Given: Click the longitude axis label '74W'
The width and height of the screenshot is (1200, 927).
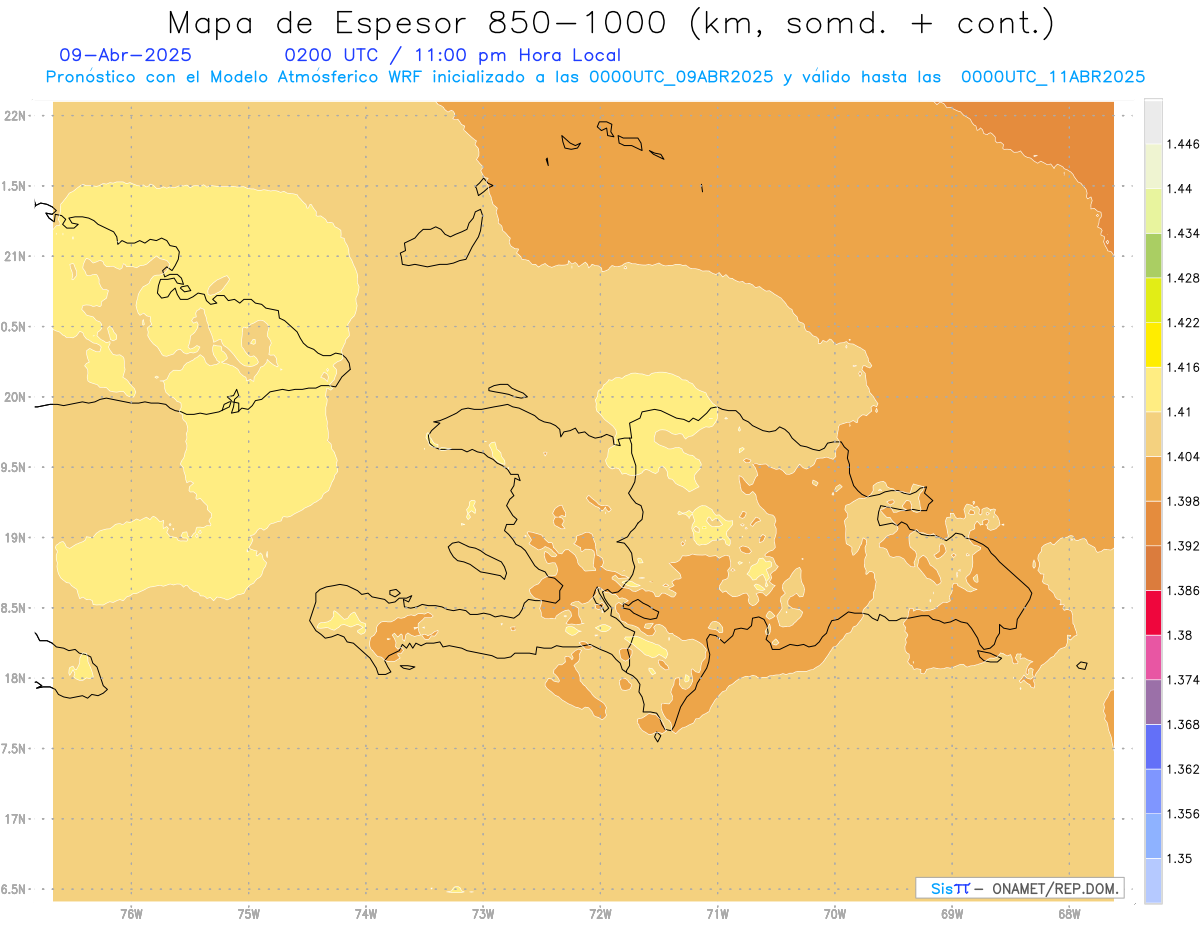Looking at the screenshot, I should click(366, 913).
